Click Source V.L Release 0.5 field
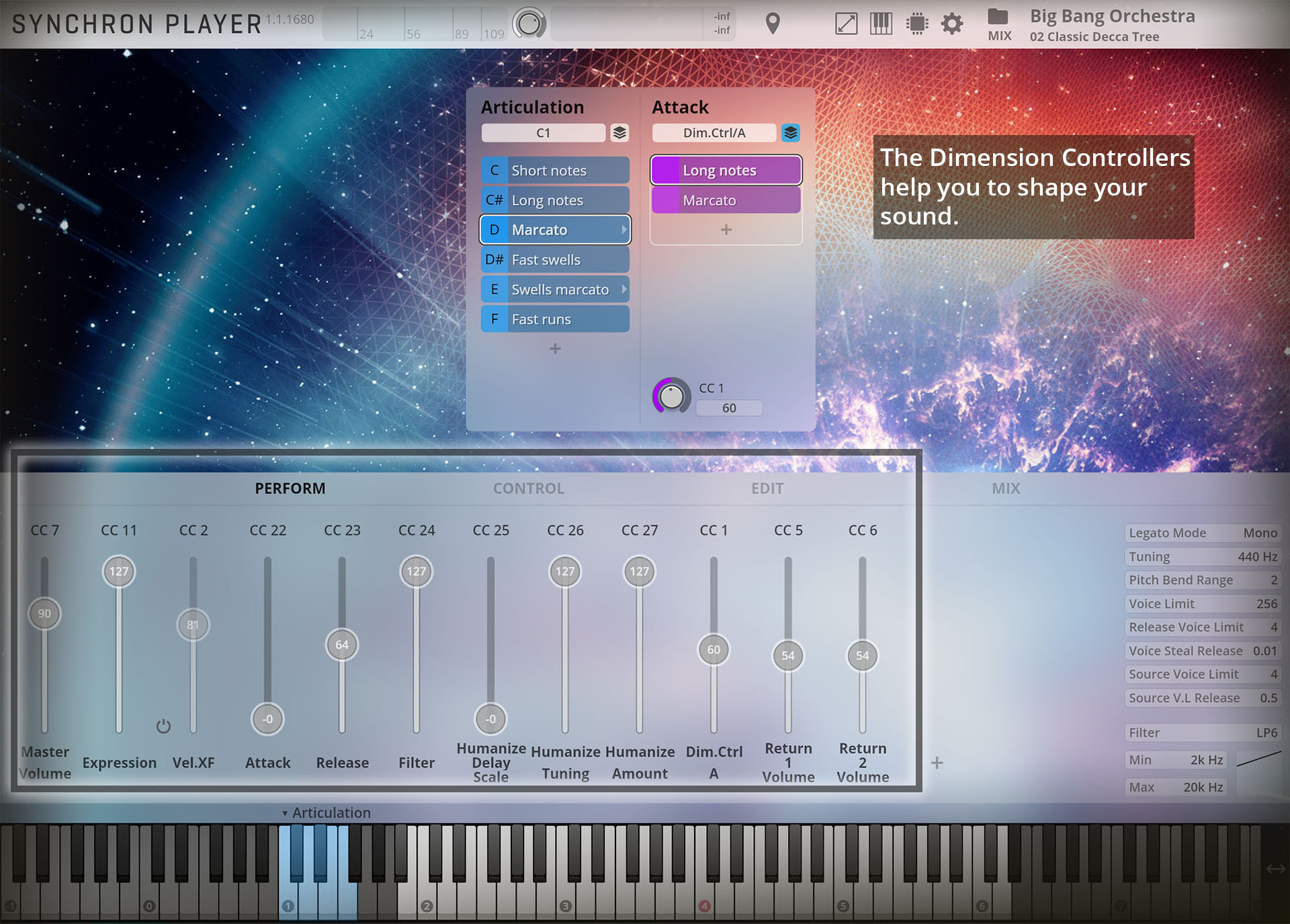This screenshot has width=1290, height=924. pyautogui.click(x=1203, y=698)
